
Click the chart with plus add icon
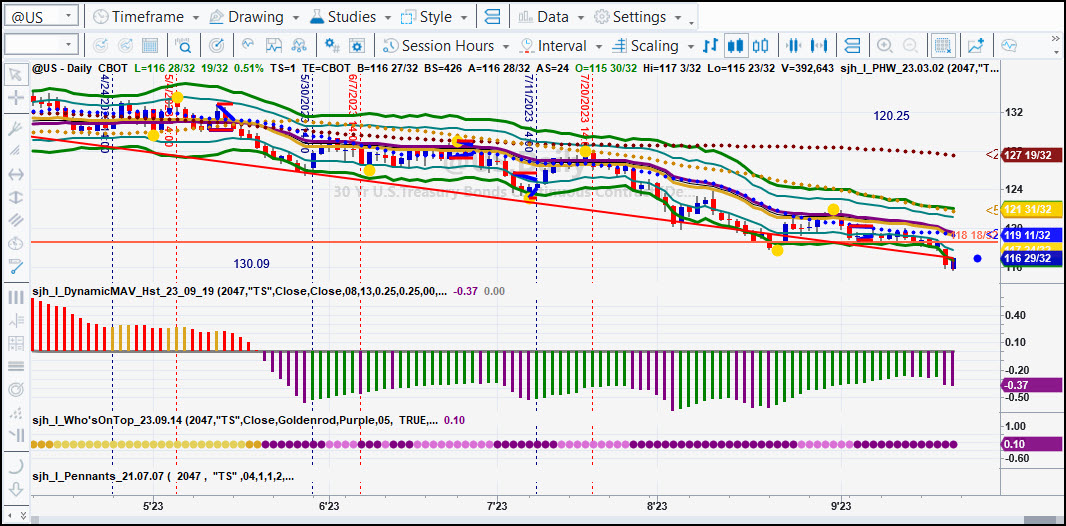tap(976, 46)
